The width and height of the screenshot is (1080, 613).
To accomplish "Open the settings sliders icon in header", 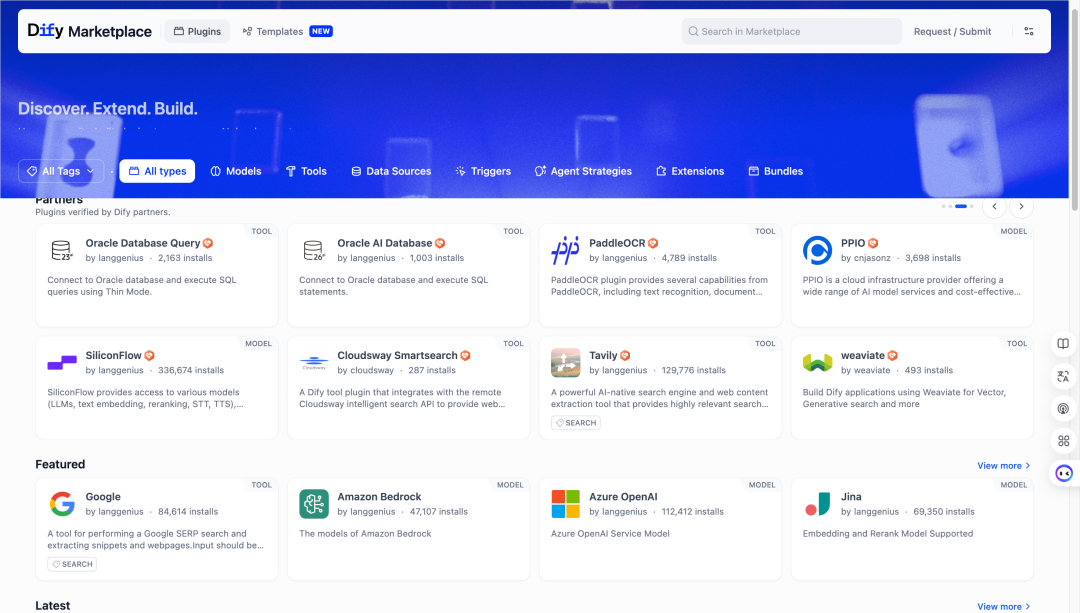I will (x=1028, y=31).
